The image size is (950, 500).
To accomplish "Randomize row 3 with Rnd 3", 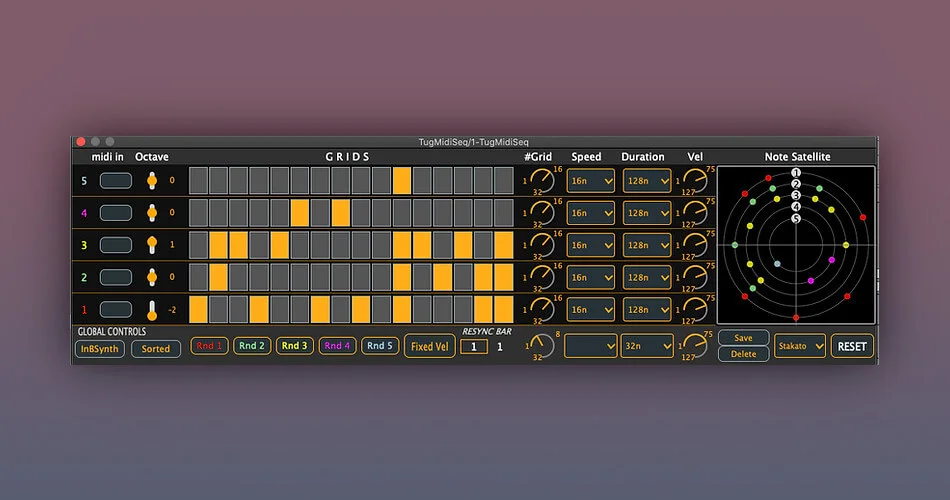I will tap(294, 345).
